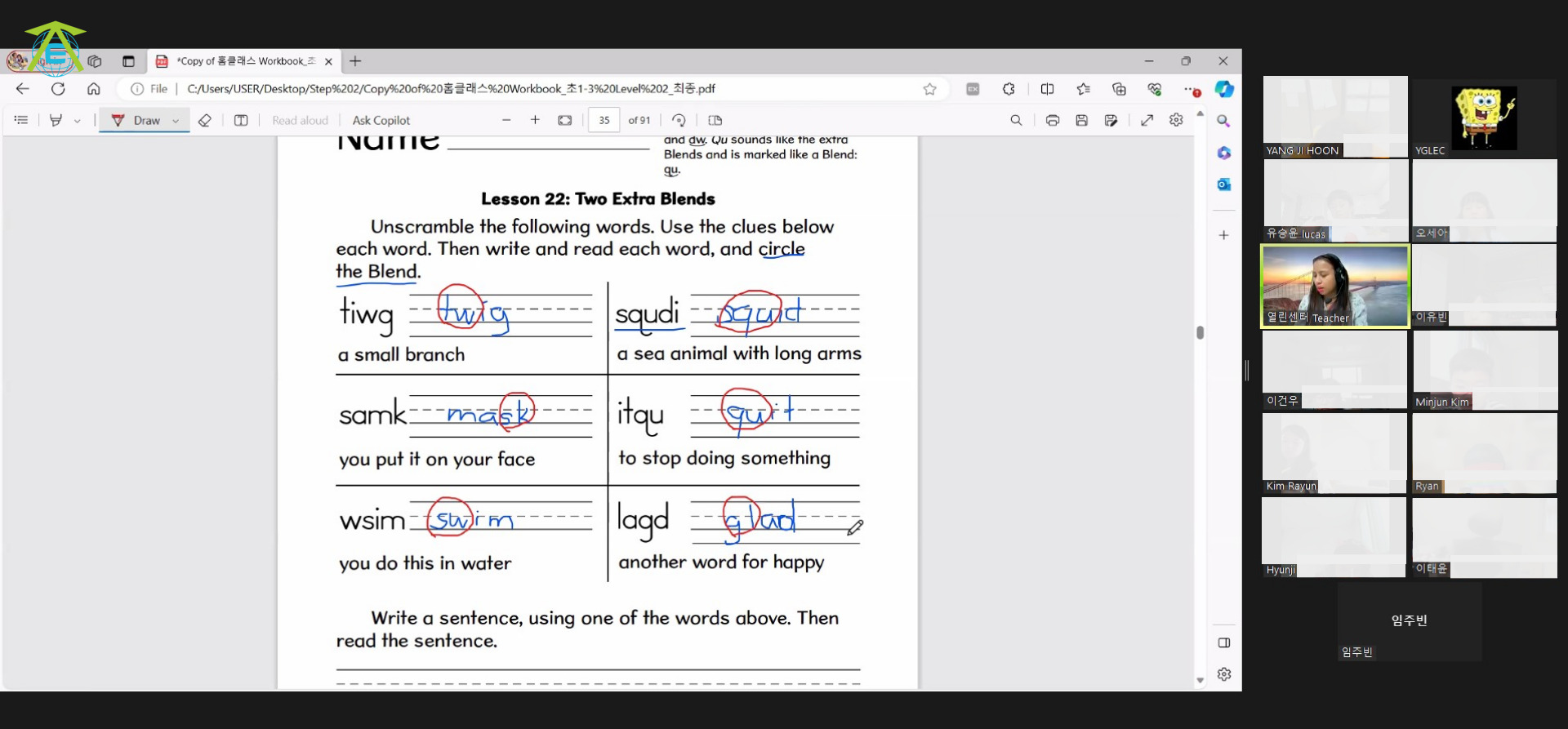Image resolution: width=1568 pixels, height=729 pixels.
Task: Click the PDF scrollbar up arrow
Action: pos(1200,114)
